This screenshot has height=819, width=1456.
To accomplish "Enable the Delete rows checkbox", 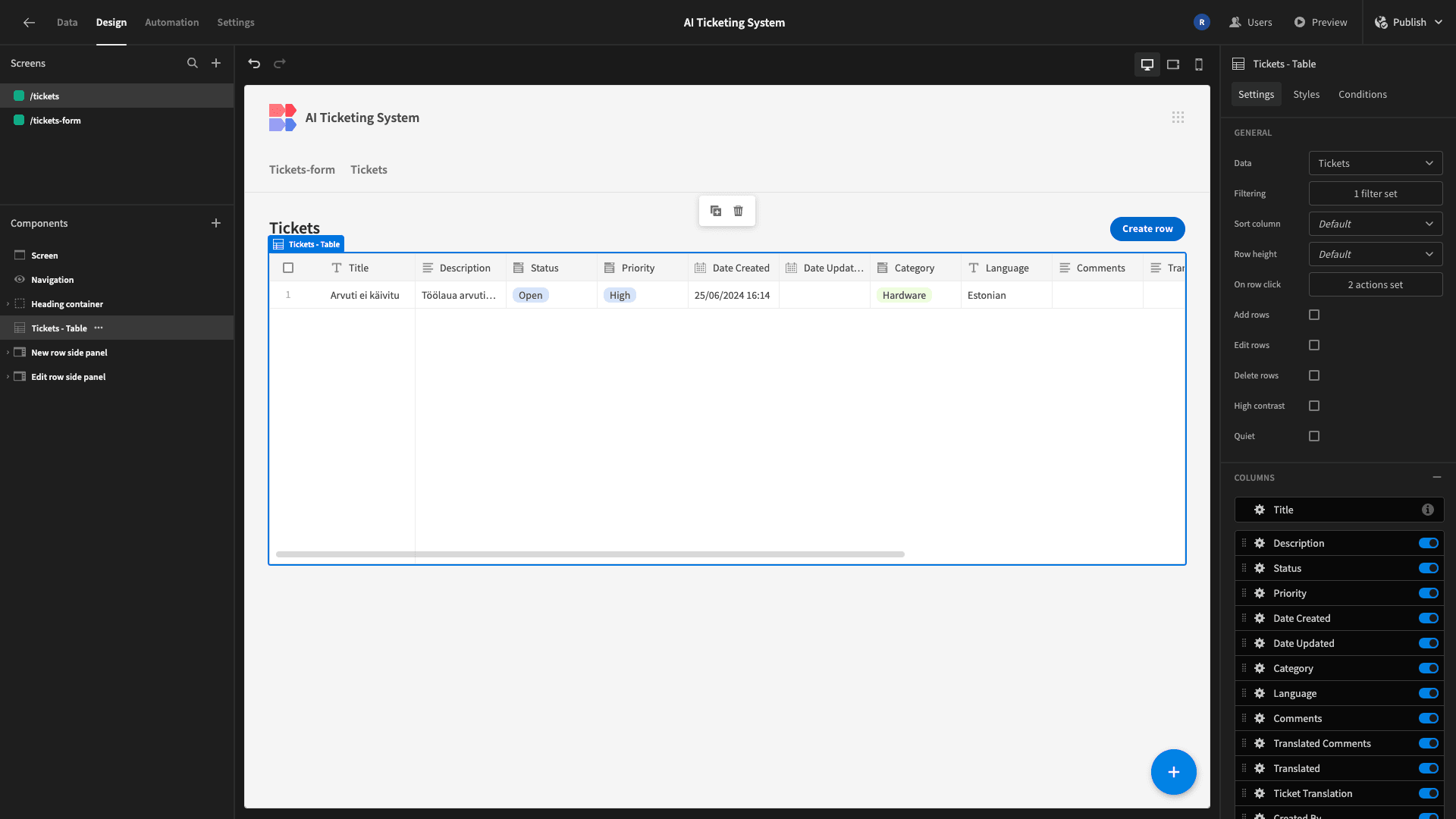I will click(1314, 375).
